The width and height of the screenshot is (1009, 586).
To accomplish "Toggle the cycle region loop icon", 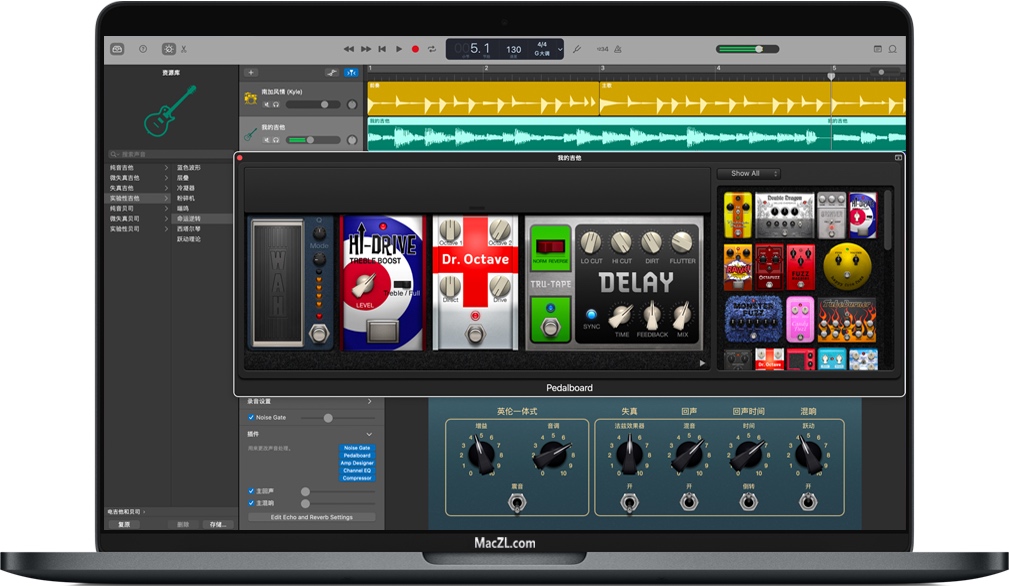I will 432,48.
